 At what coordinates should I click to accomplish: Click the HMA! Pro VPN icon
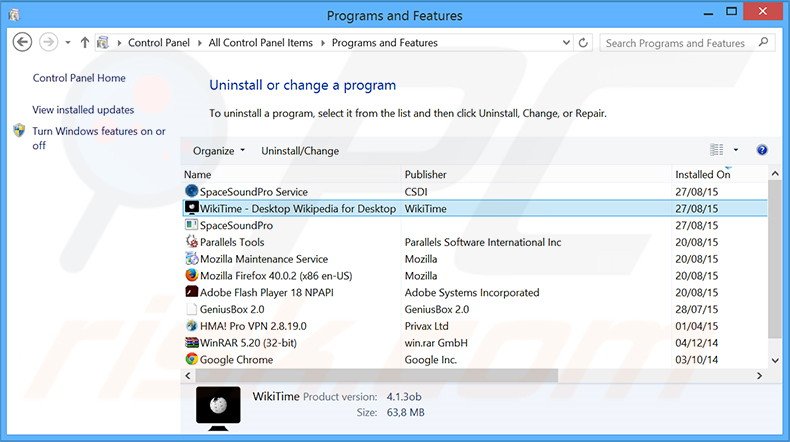[191, 326]
